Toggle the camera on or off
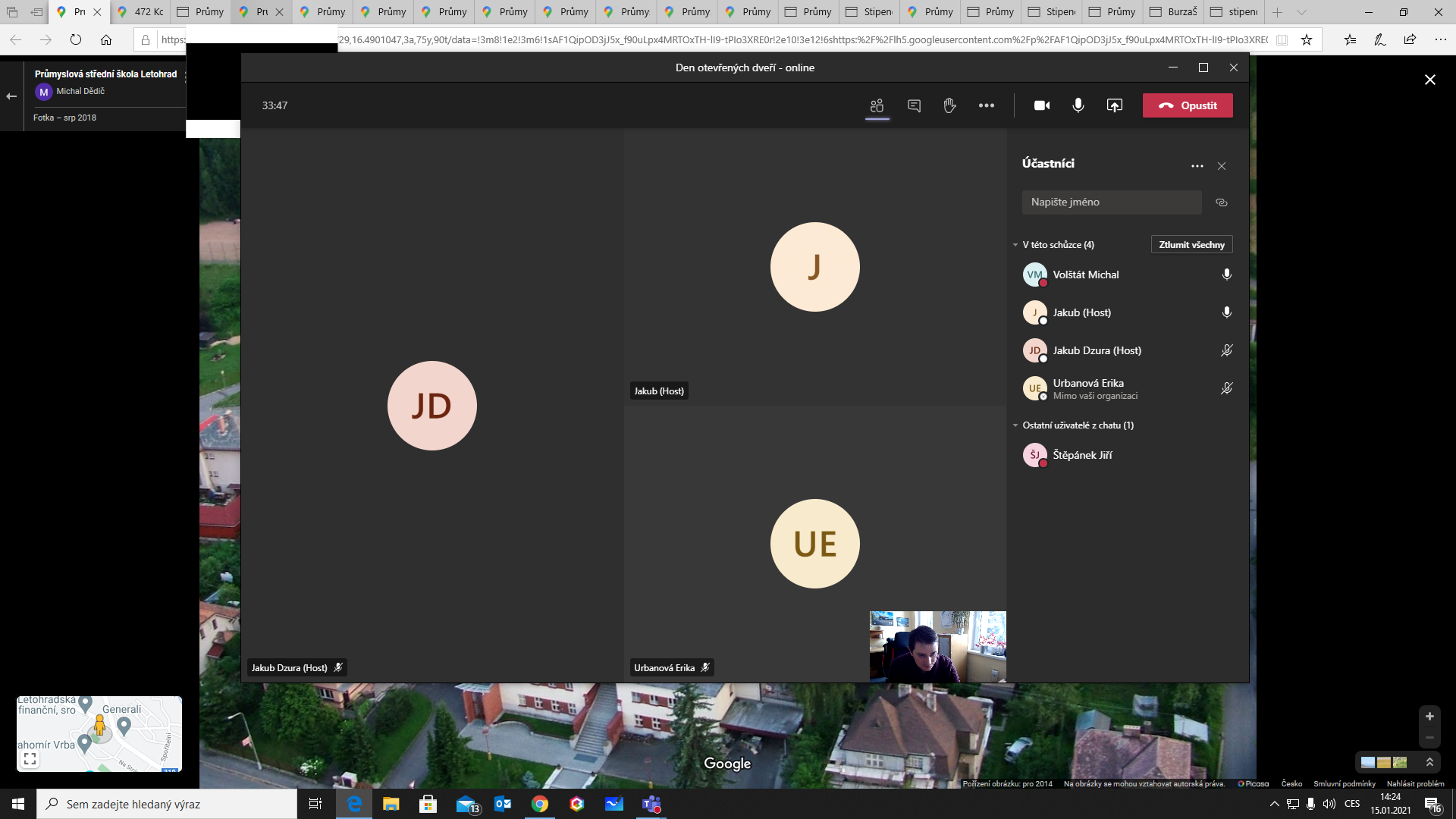 tap(1042, 105)
